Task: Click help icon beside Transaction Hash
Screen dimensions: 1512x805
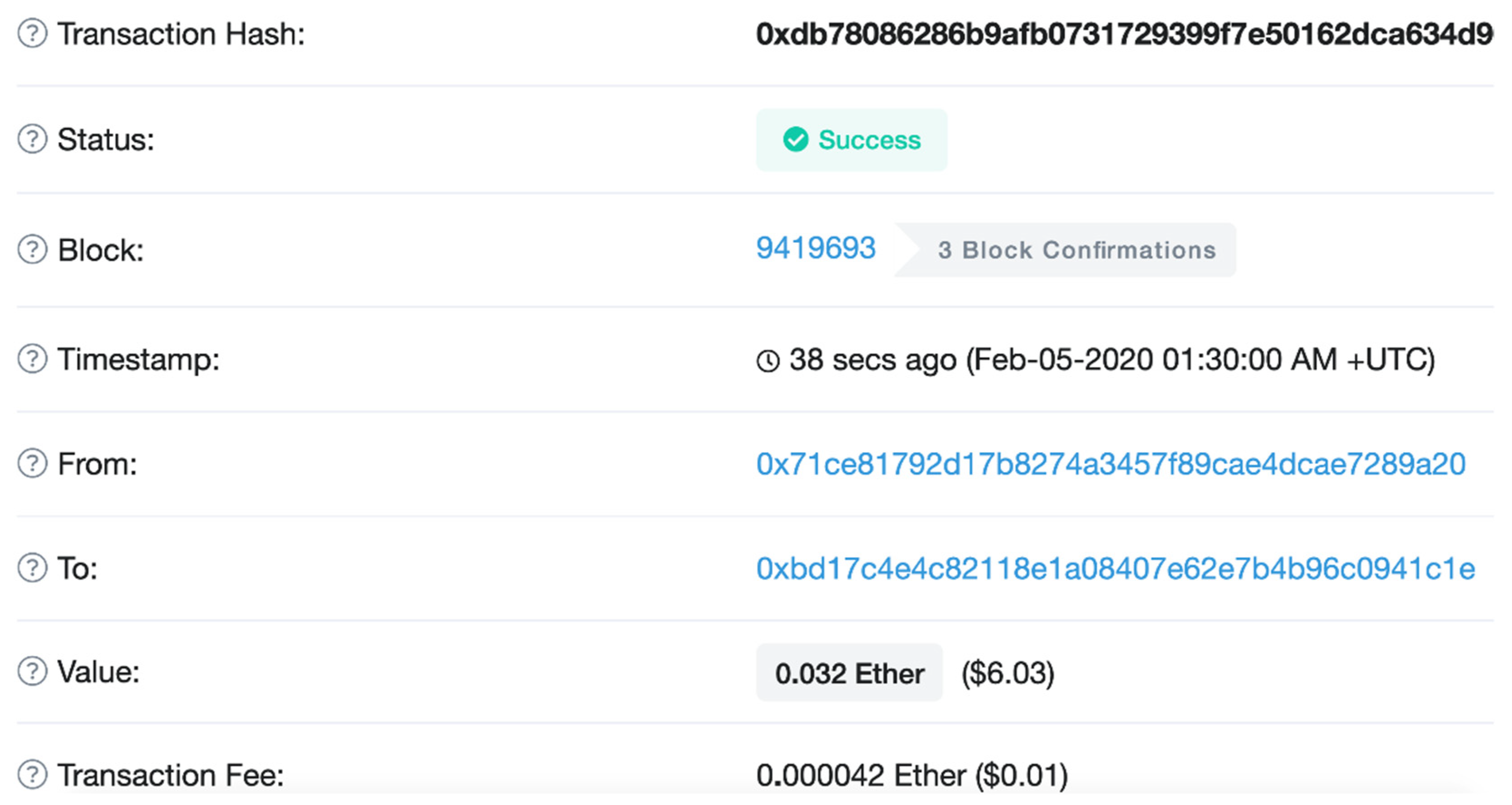Action: (x=32, y=34)
